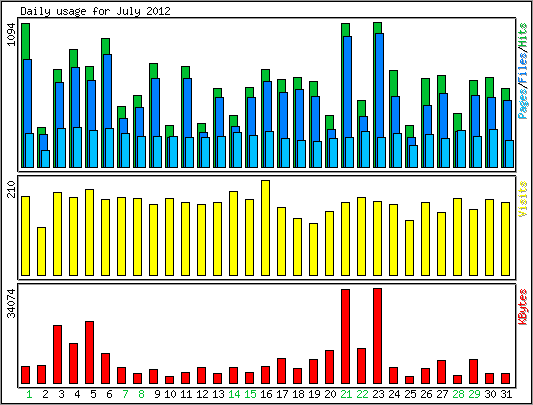Click the 'Daily usage for July 2012' title

point(95,11)
